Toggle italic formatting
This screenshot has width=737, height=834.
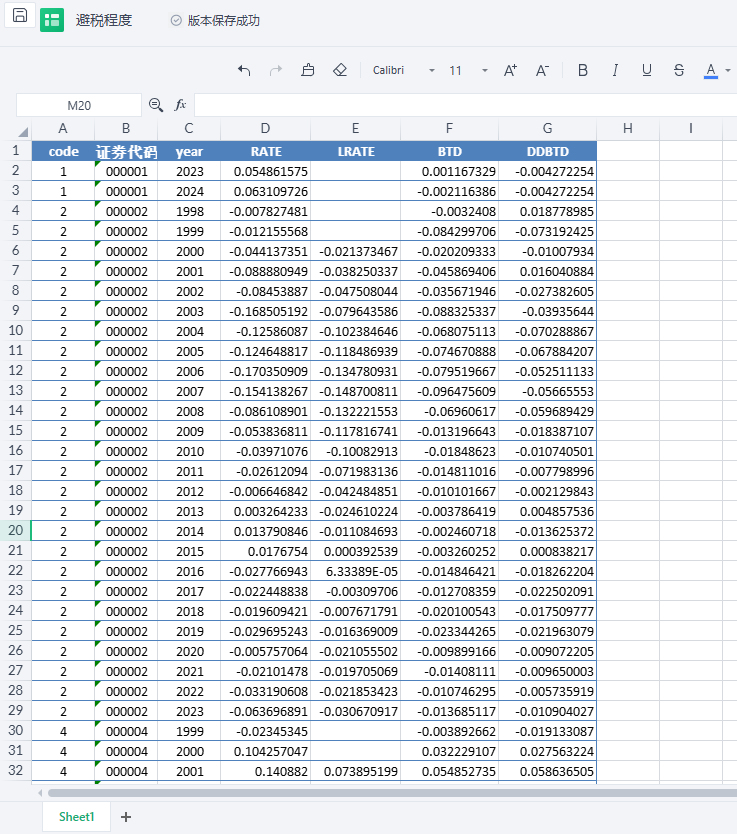(615, 70)
